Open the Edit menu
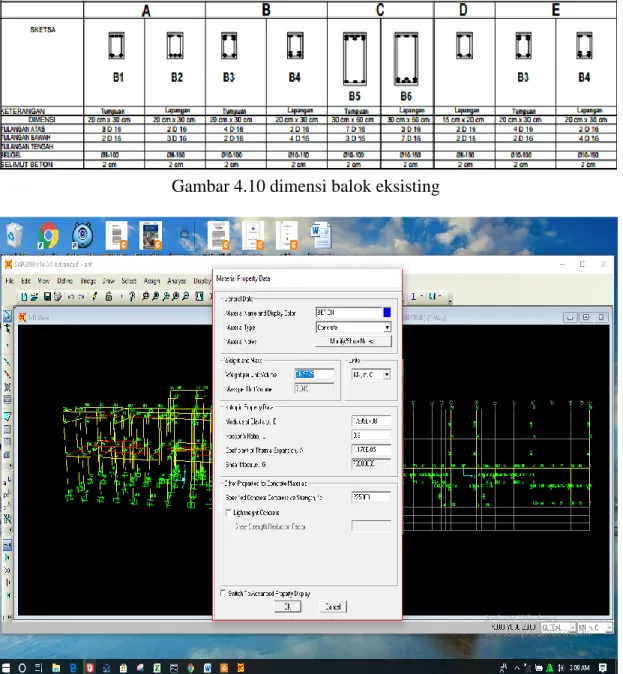 (x=26, y=281)
